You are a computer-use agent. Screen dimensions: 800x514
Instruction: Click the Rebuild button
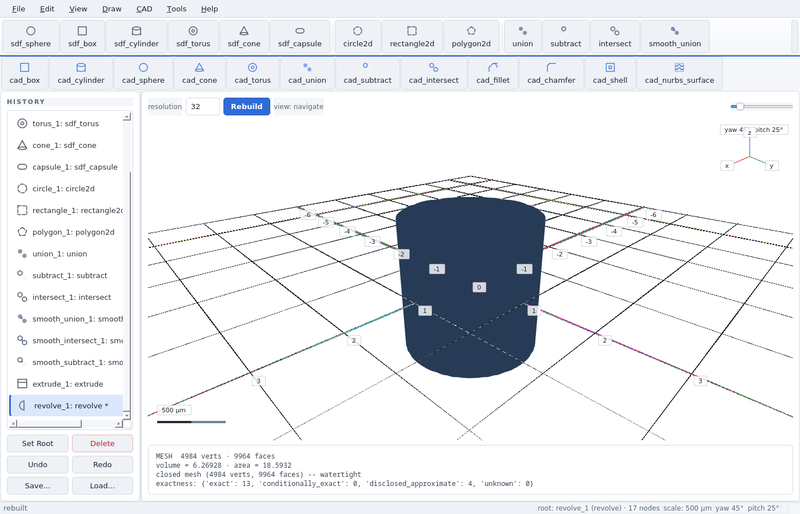[x=246, y=107]
